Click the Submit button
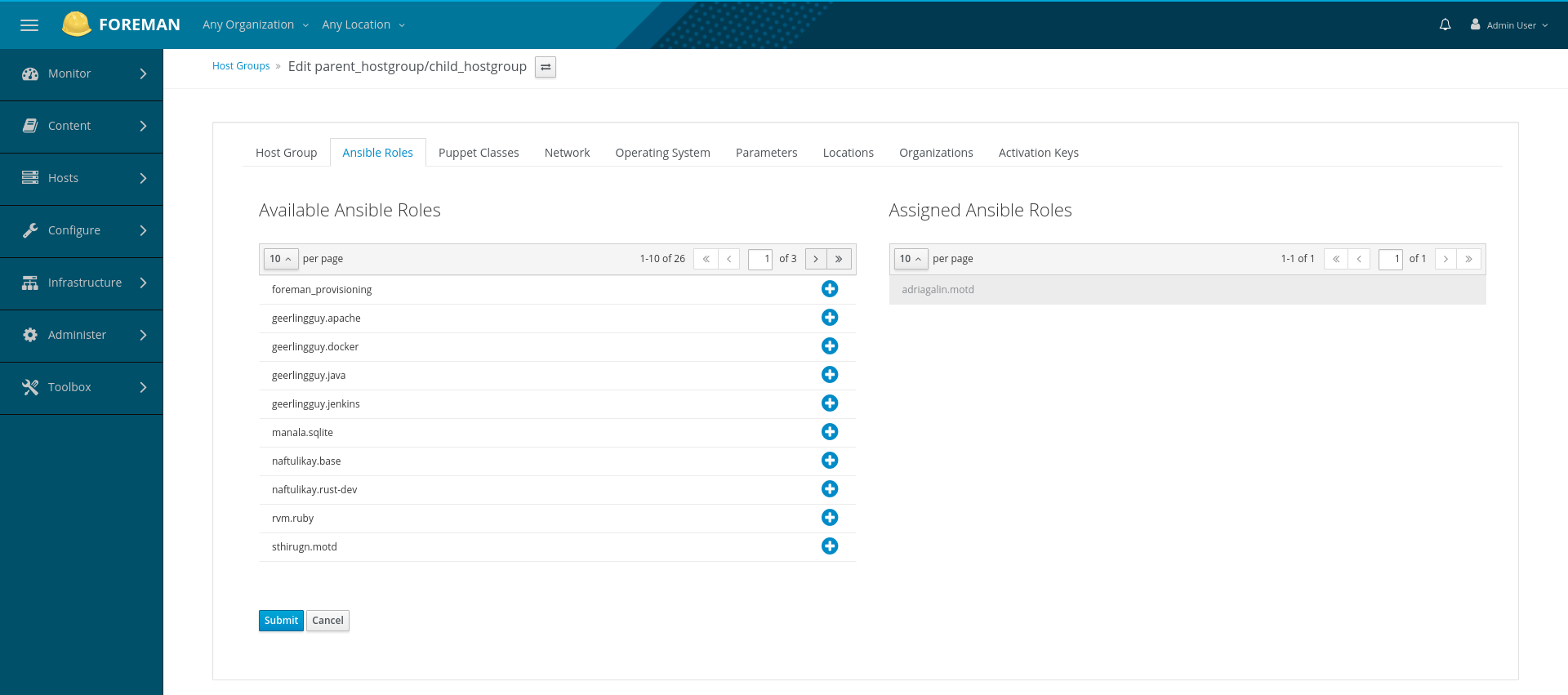The image size is (1568, 695). coord(281,621)
